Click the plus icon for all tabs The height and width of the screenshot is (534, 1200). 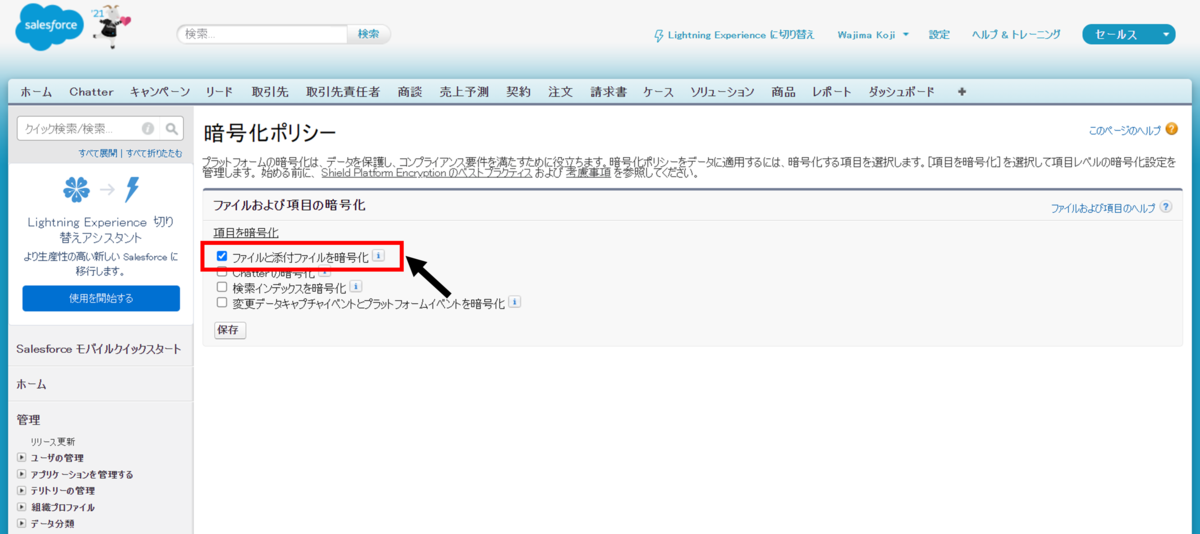(962, 91)
